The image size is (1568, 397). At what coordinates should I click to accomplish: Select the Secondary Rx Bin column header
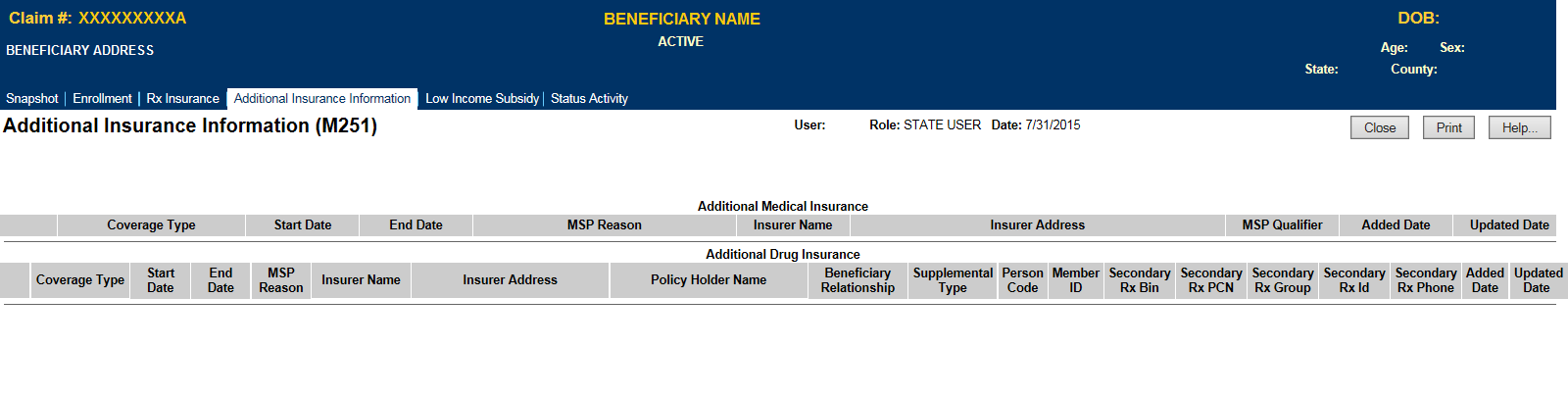(1140, 280)
